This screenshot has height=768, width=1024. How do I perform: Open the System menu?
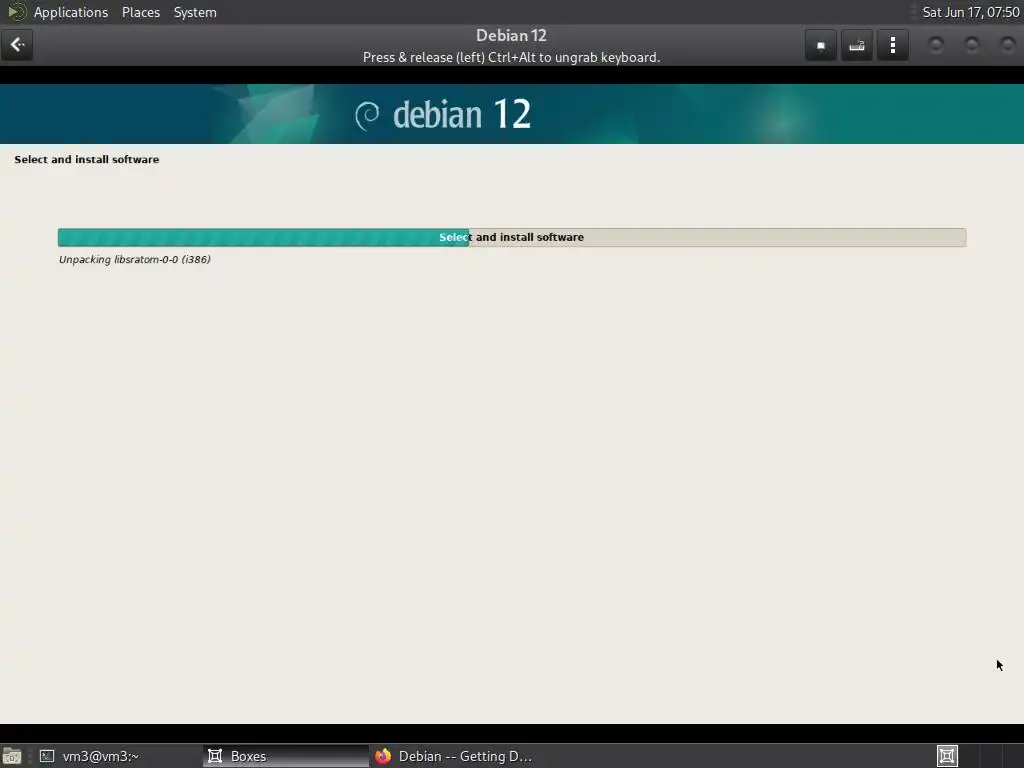pos(195,12)
